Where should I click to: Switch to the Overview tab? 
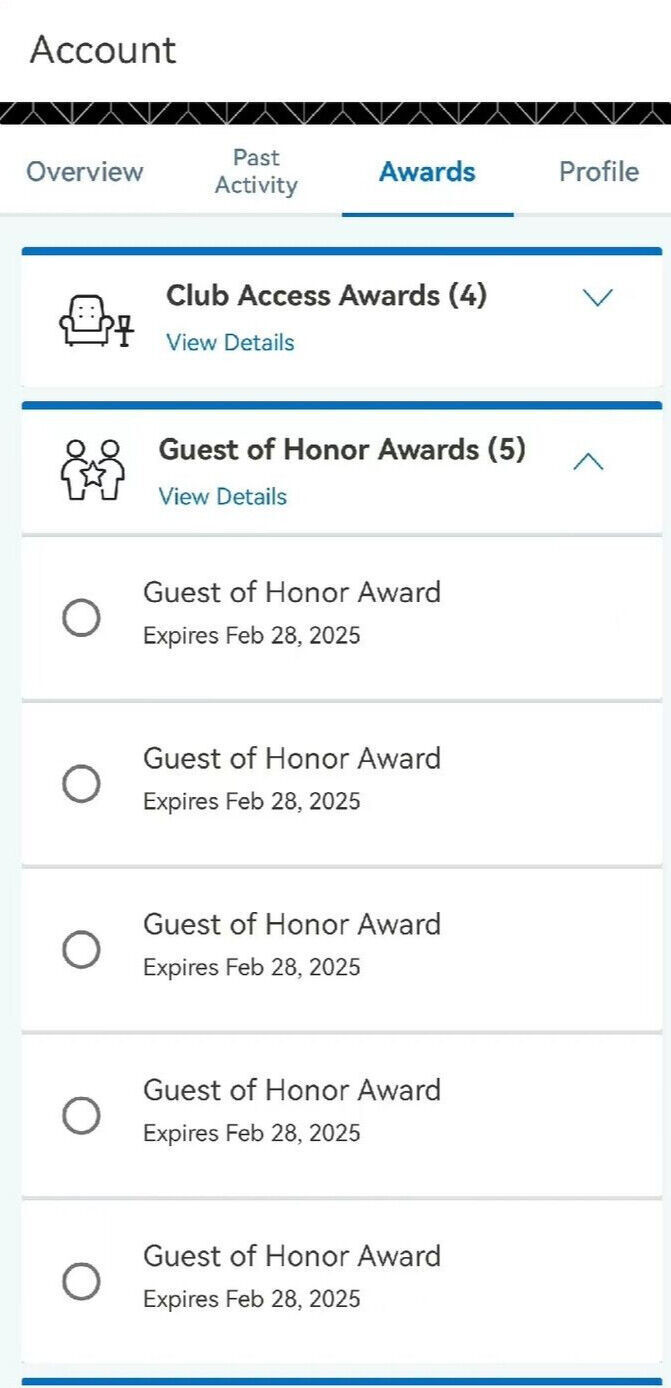click(84, 172)
